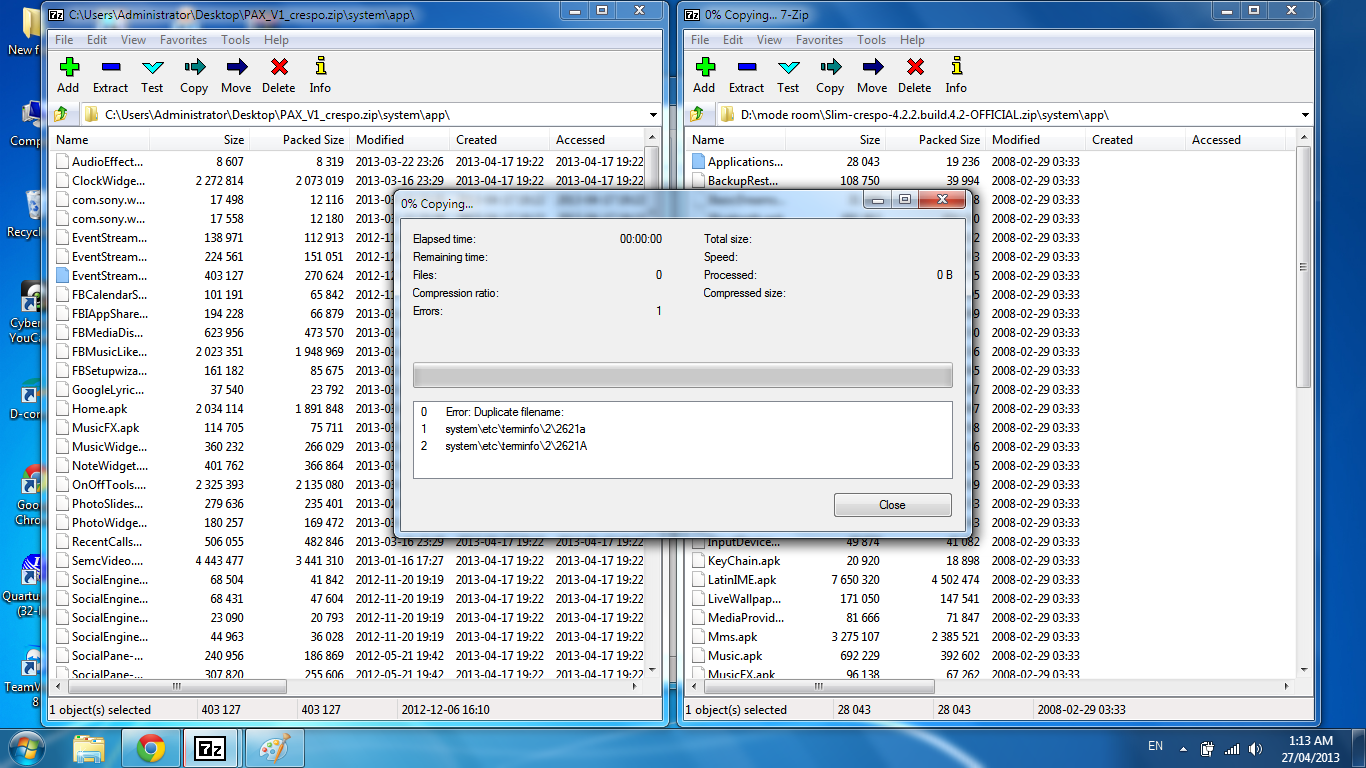
Task: Click Move icon in right 7-Zip window
Action: 872,75
